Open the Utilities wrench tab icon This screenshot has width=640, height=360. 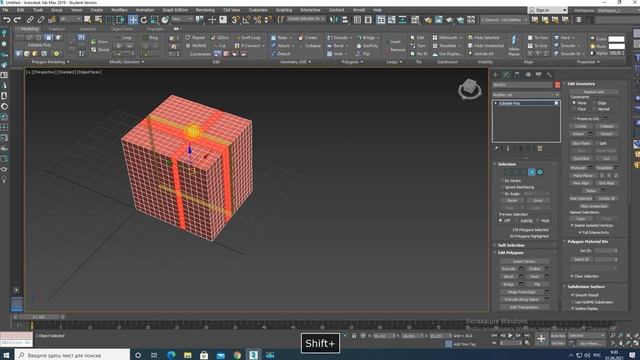(x=549, y=75)
